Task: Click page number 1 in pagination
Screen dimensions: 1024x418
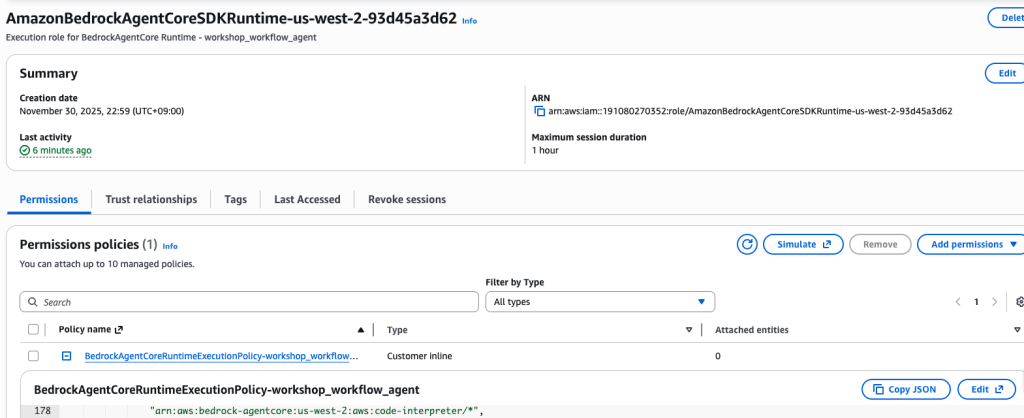Action: (976, 302)
